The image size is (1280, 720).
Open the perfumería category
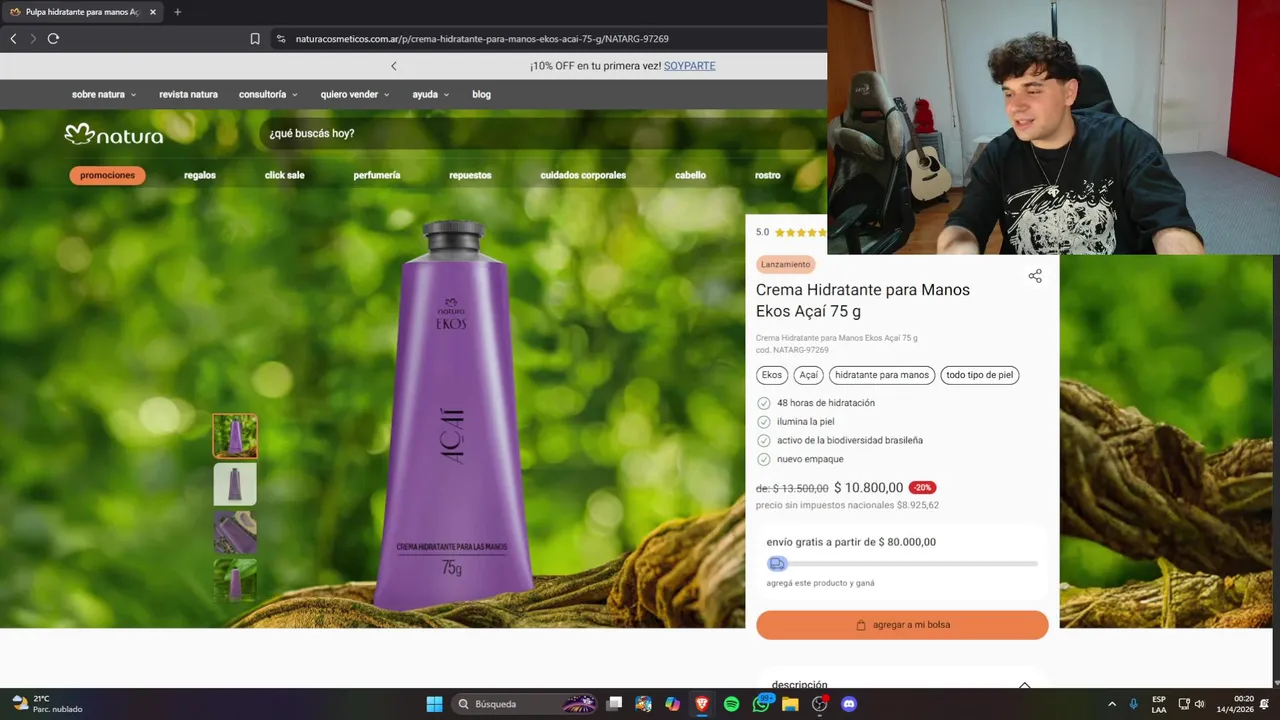[377, 175]
